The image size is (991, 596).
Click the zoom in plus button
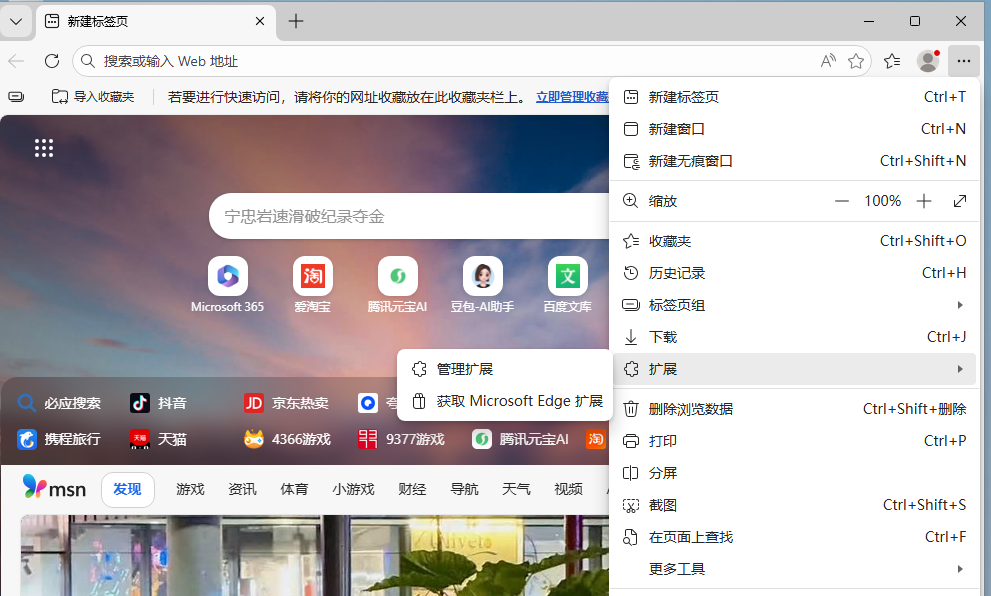[x=924, y=201]
